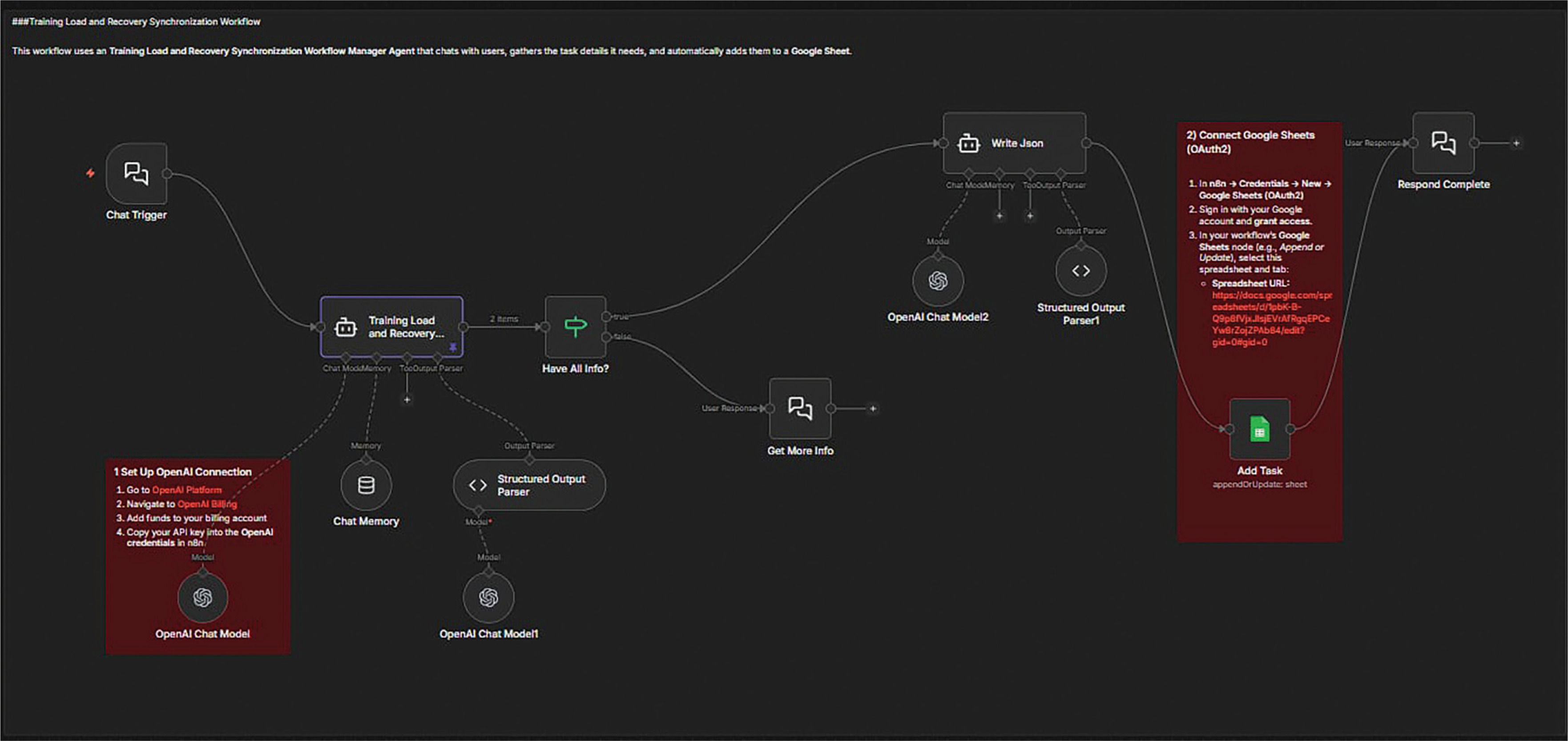
Task: Click the Have All Info? switch node
Action: pyautogui.click(x=575, y=327)
